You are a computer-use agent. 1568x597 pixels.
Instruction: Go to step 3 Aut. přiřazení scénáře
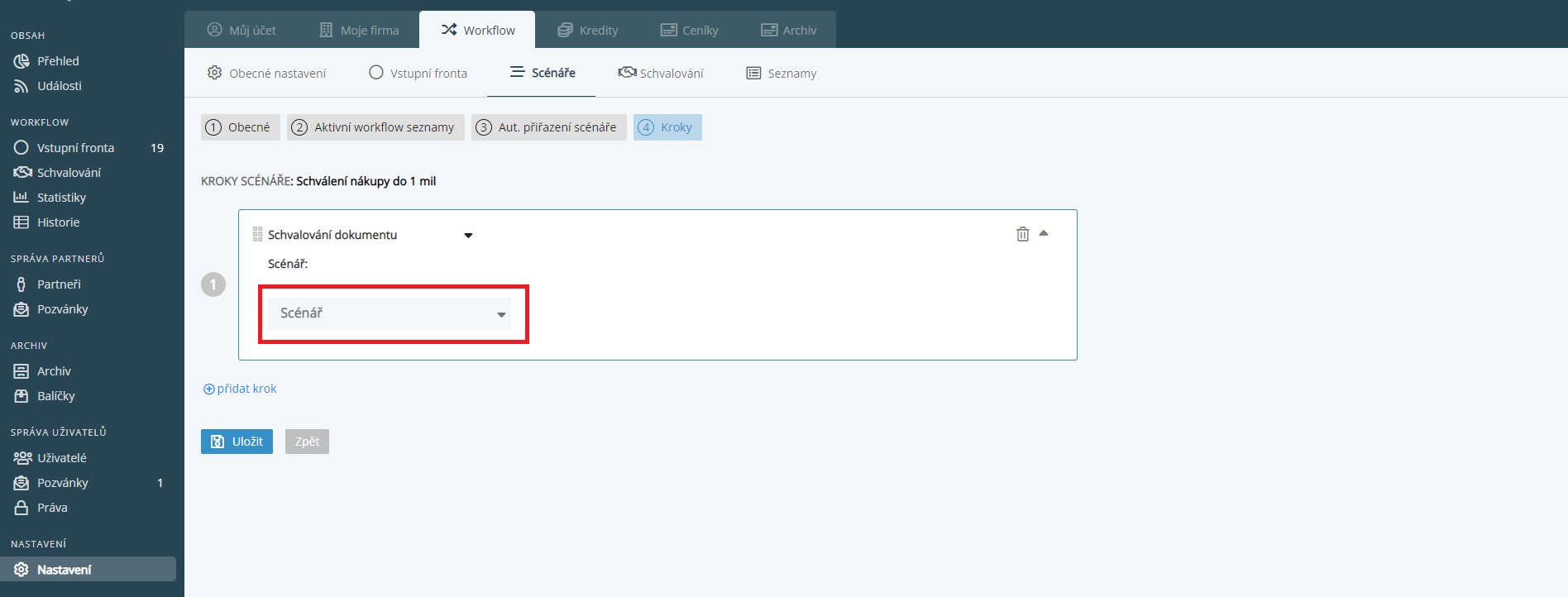point(548,127)
